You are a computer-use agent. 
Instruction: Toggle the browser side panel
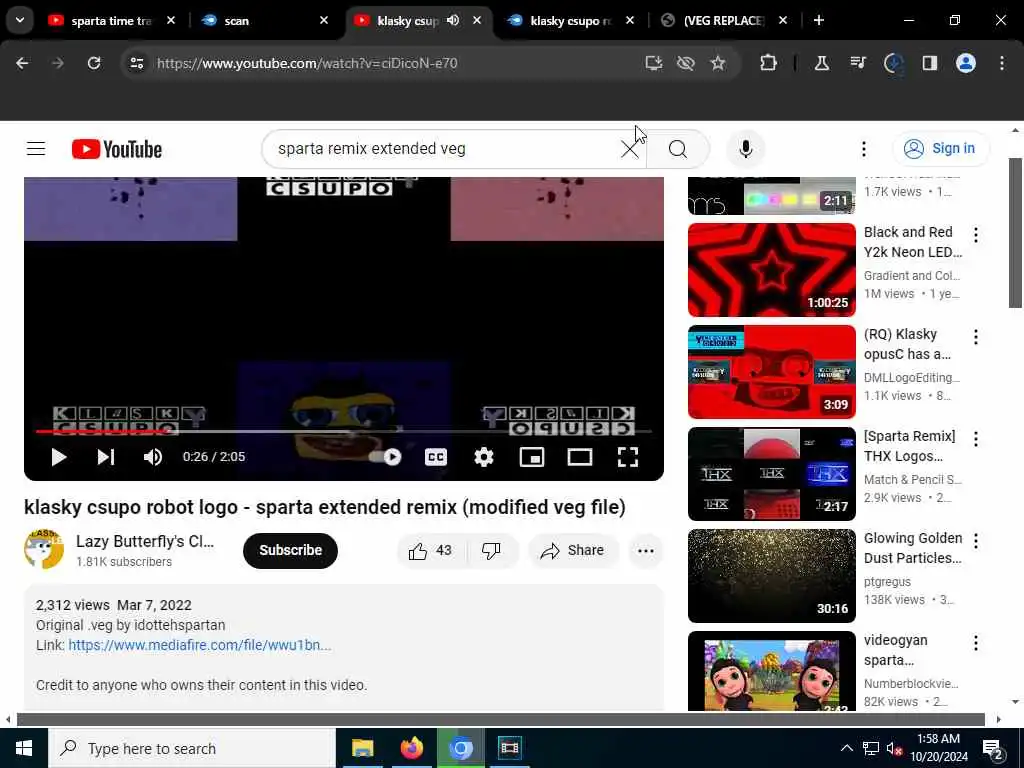pos(929,63)
